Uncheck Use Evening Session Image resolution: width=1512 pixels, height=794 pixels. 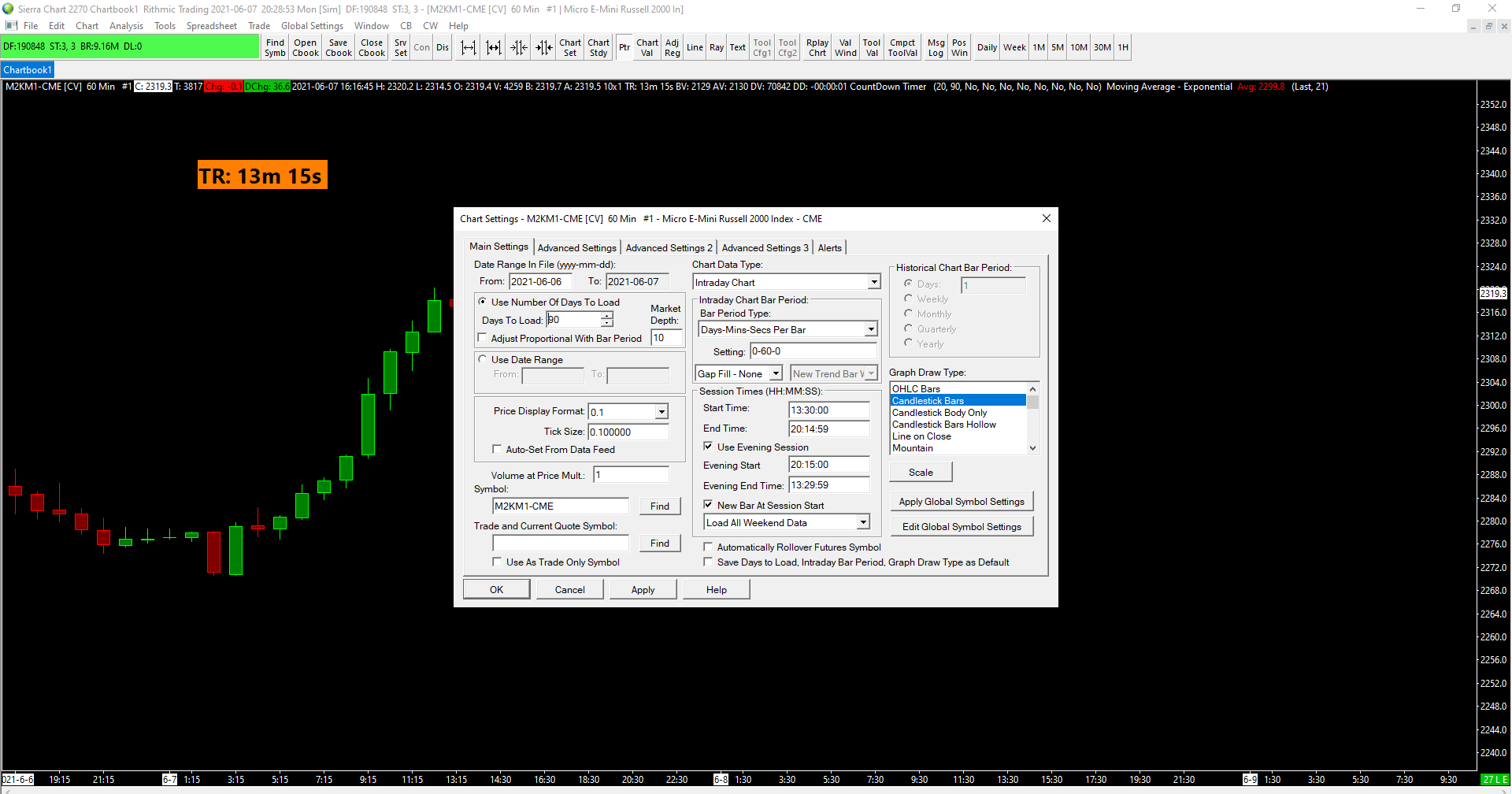(708, 447)
